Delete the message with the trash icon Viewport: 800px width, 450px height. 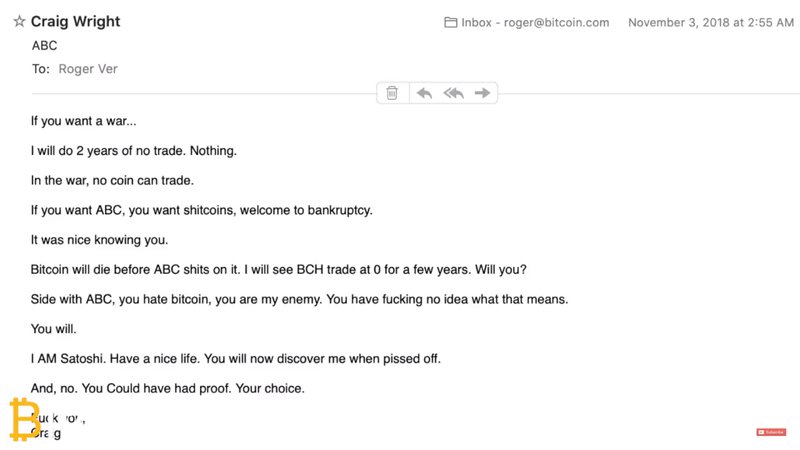(x=392, y=93)
